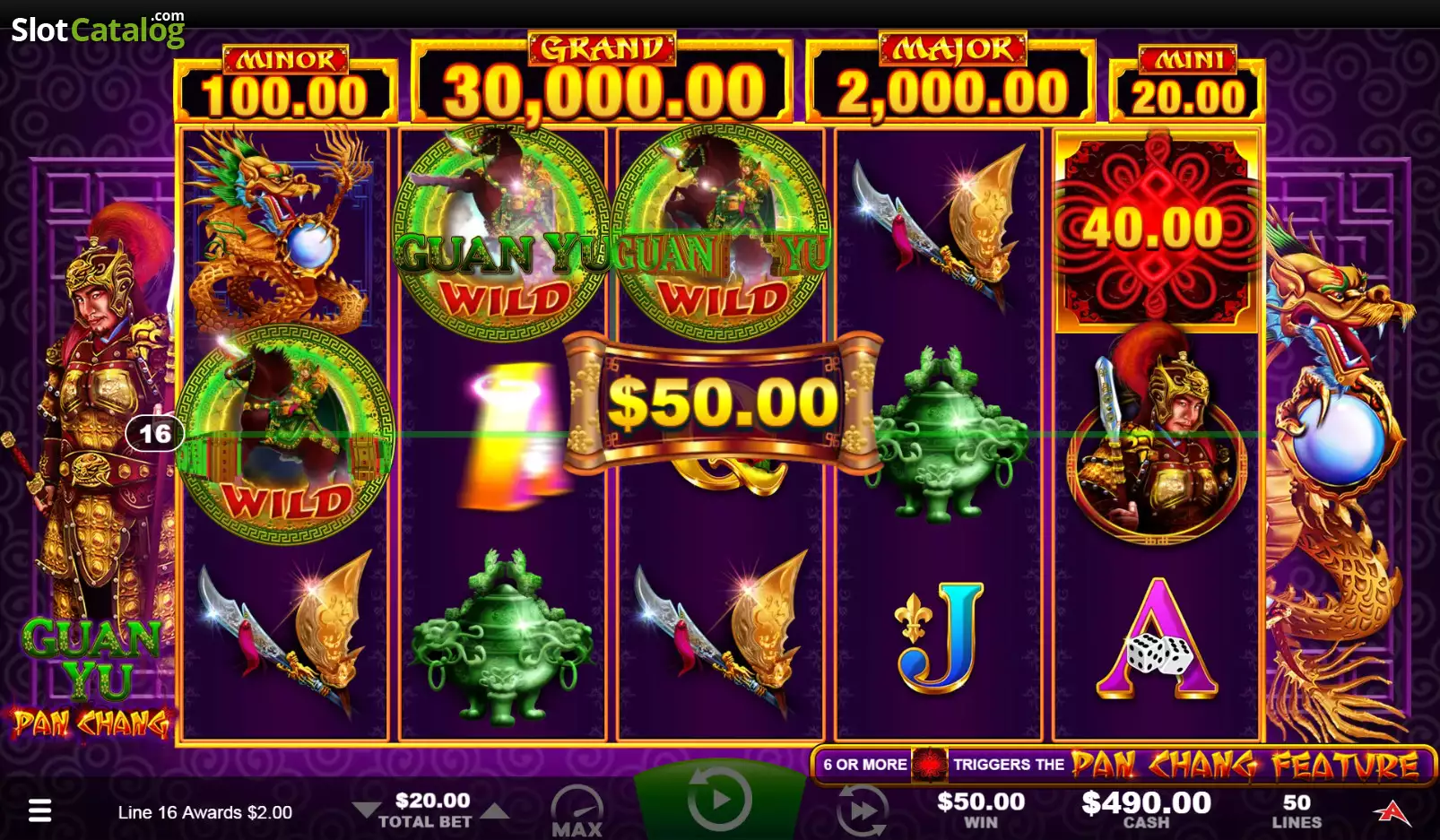This screenshot has height=840, width=1440.
Task: Click the Minor 100.00 jackpot panel
Action: tap(285, 84)
